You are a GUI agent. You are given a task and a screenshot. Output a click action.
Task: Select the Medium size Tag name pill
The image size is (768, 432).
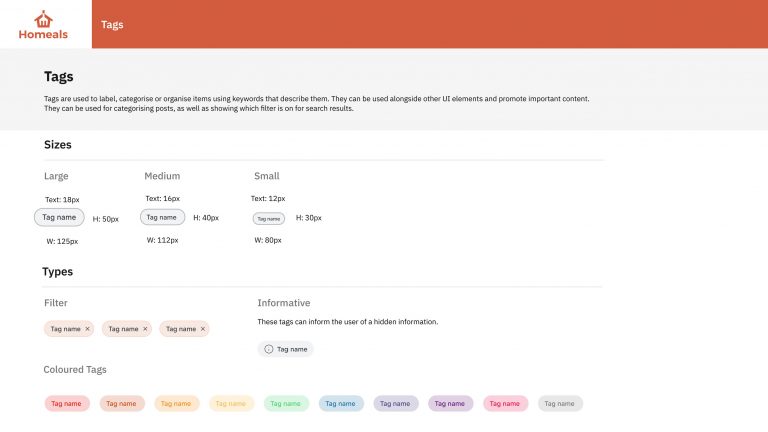[163, 217]
